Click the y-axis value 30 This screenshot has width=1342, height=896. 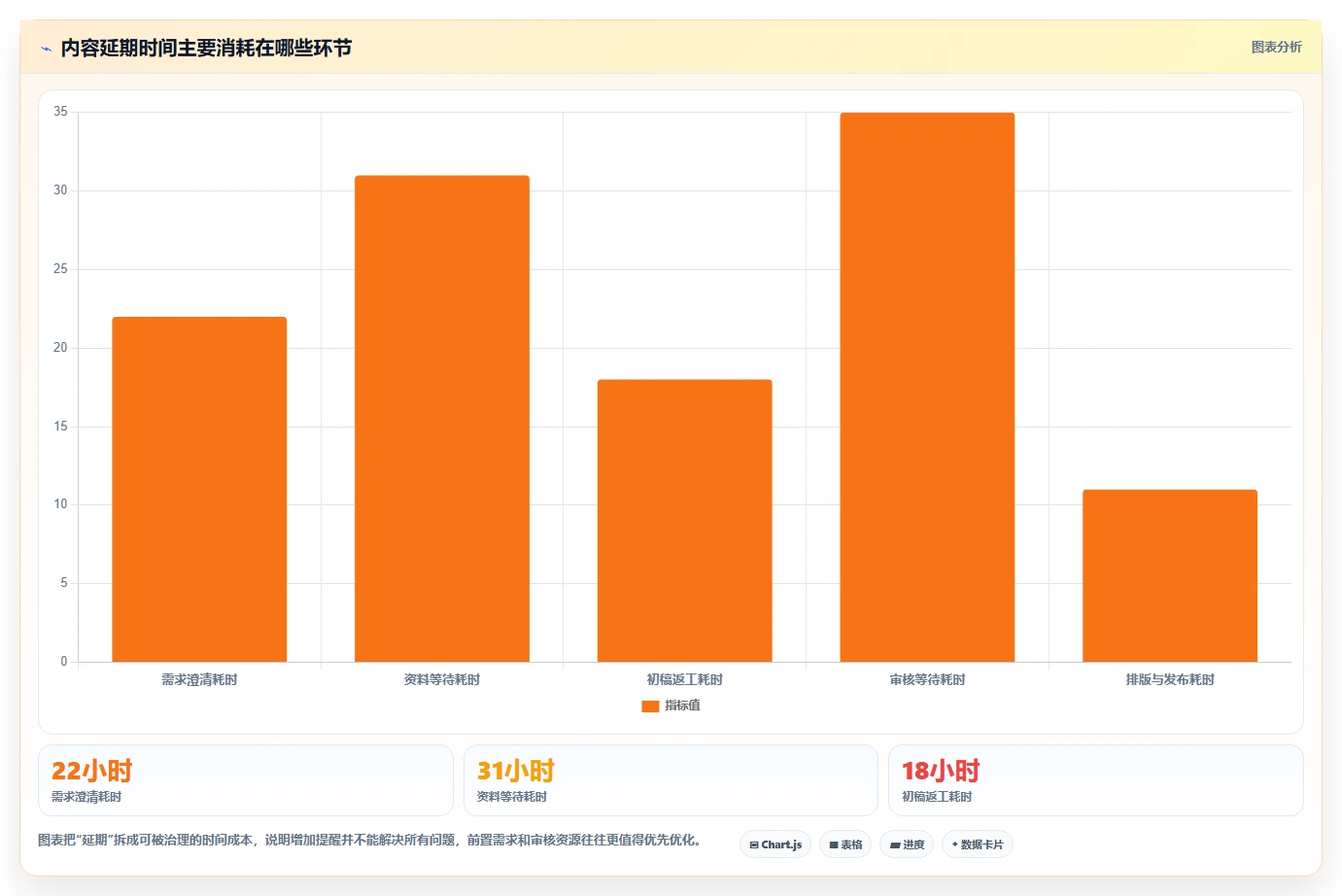pyautogui.click(x=60, y=190)
